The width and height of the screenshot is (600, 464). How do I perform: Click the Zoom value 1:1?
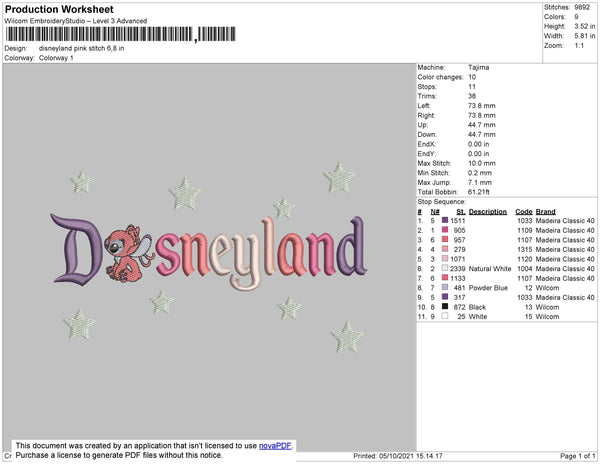(x=579, y=46)
